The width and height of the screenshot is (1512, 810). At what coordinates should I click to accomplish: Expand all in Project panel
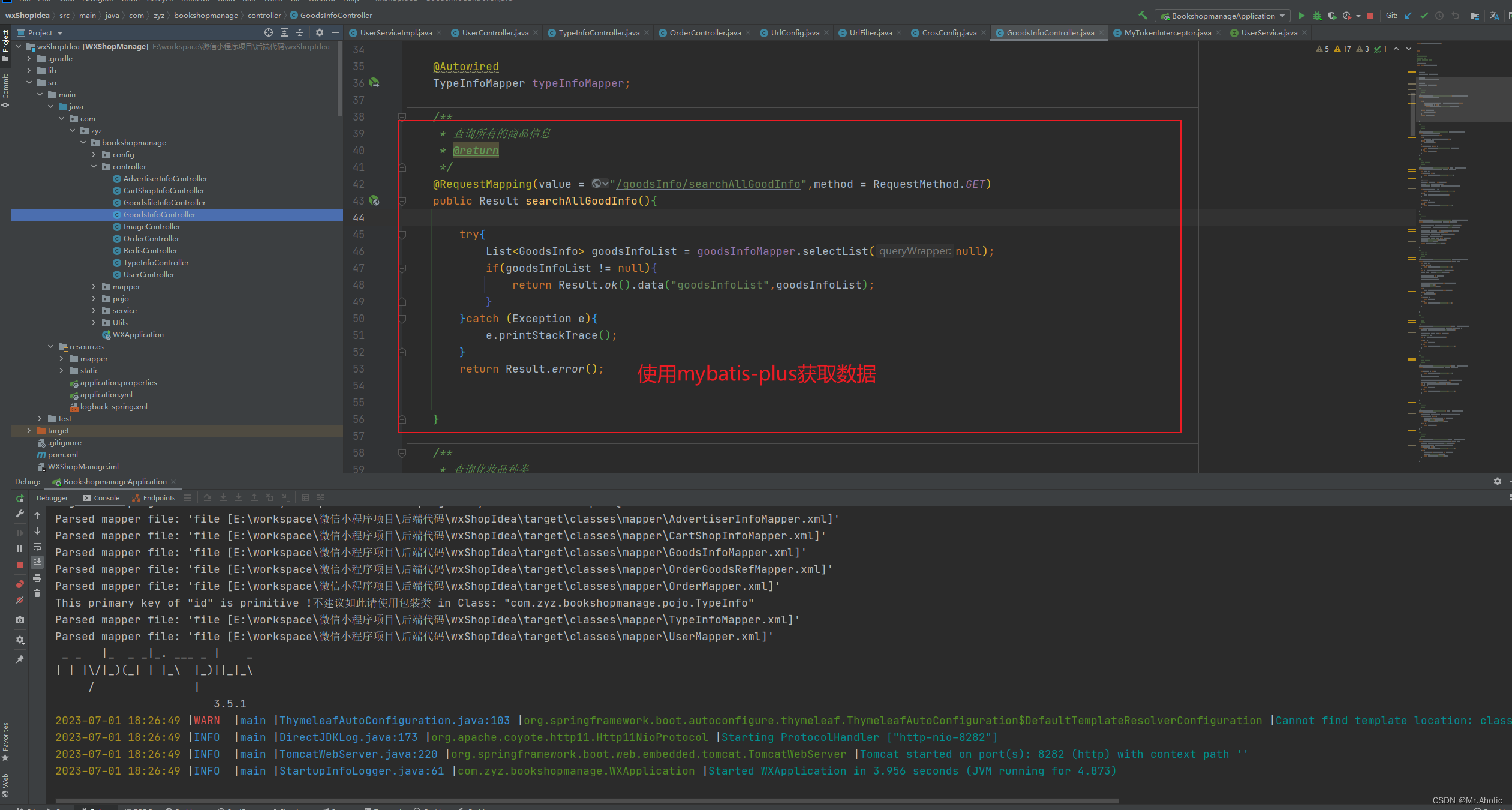284,32
